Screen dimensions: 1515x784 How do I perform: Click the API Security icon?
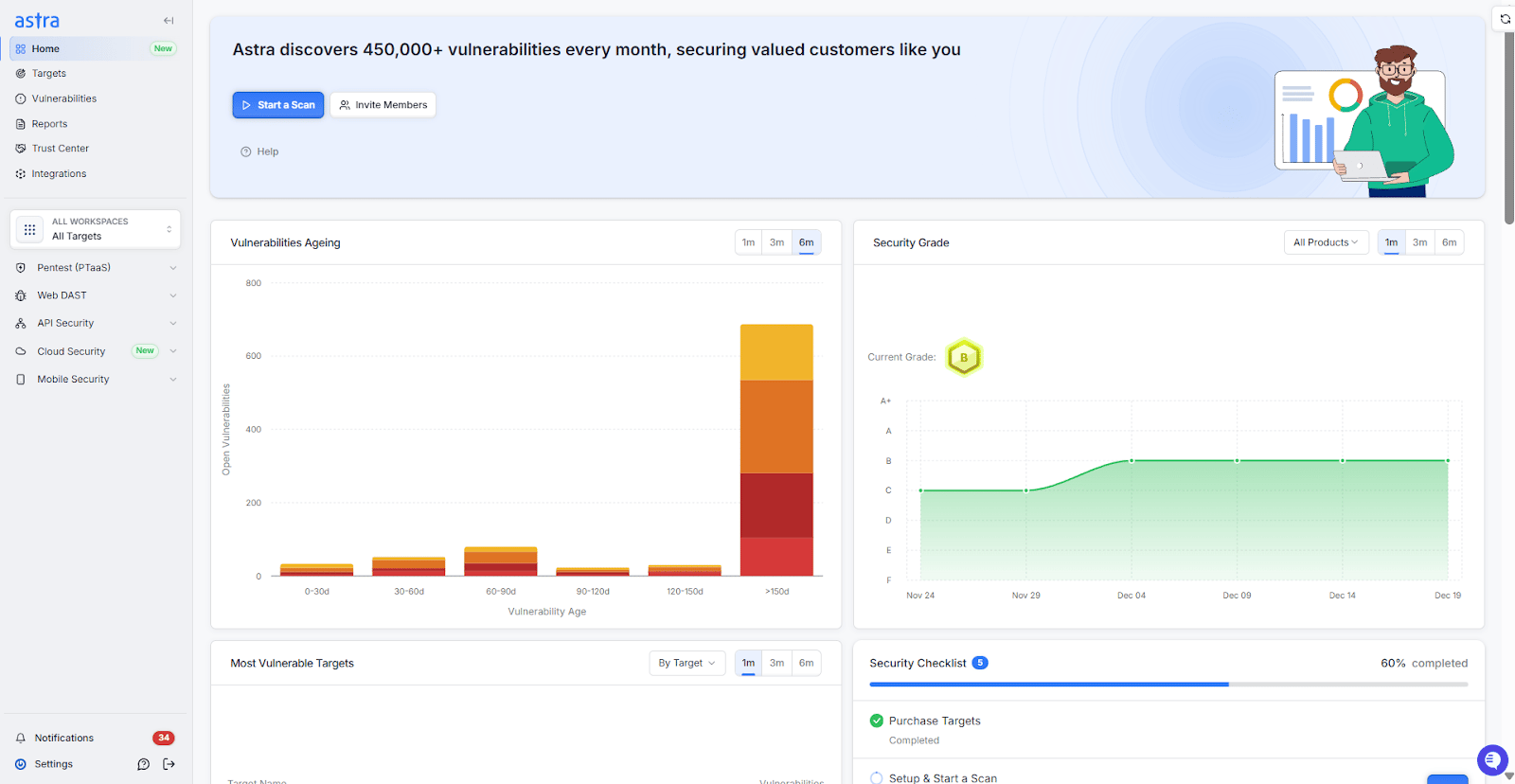coord(21,324)
